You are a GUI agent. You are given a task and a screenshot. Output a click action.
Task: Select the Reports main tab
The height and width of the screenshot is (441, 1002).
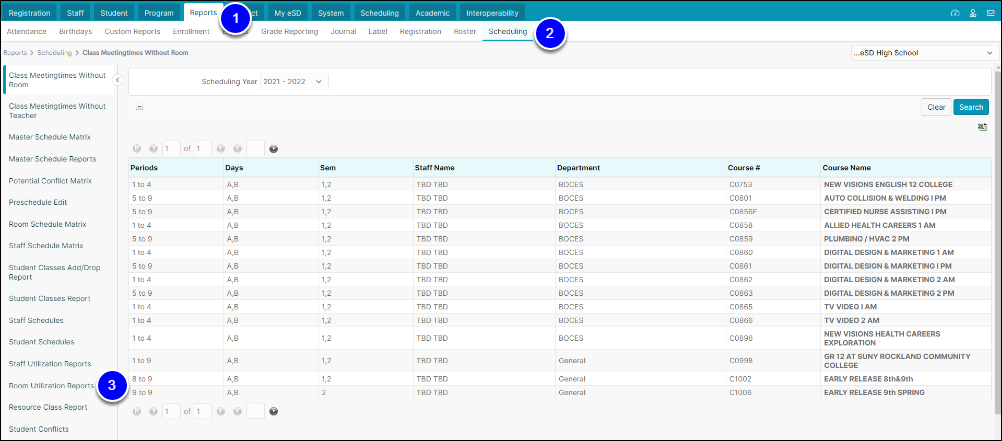(204, 13)
